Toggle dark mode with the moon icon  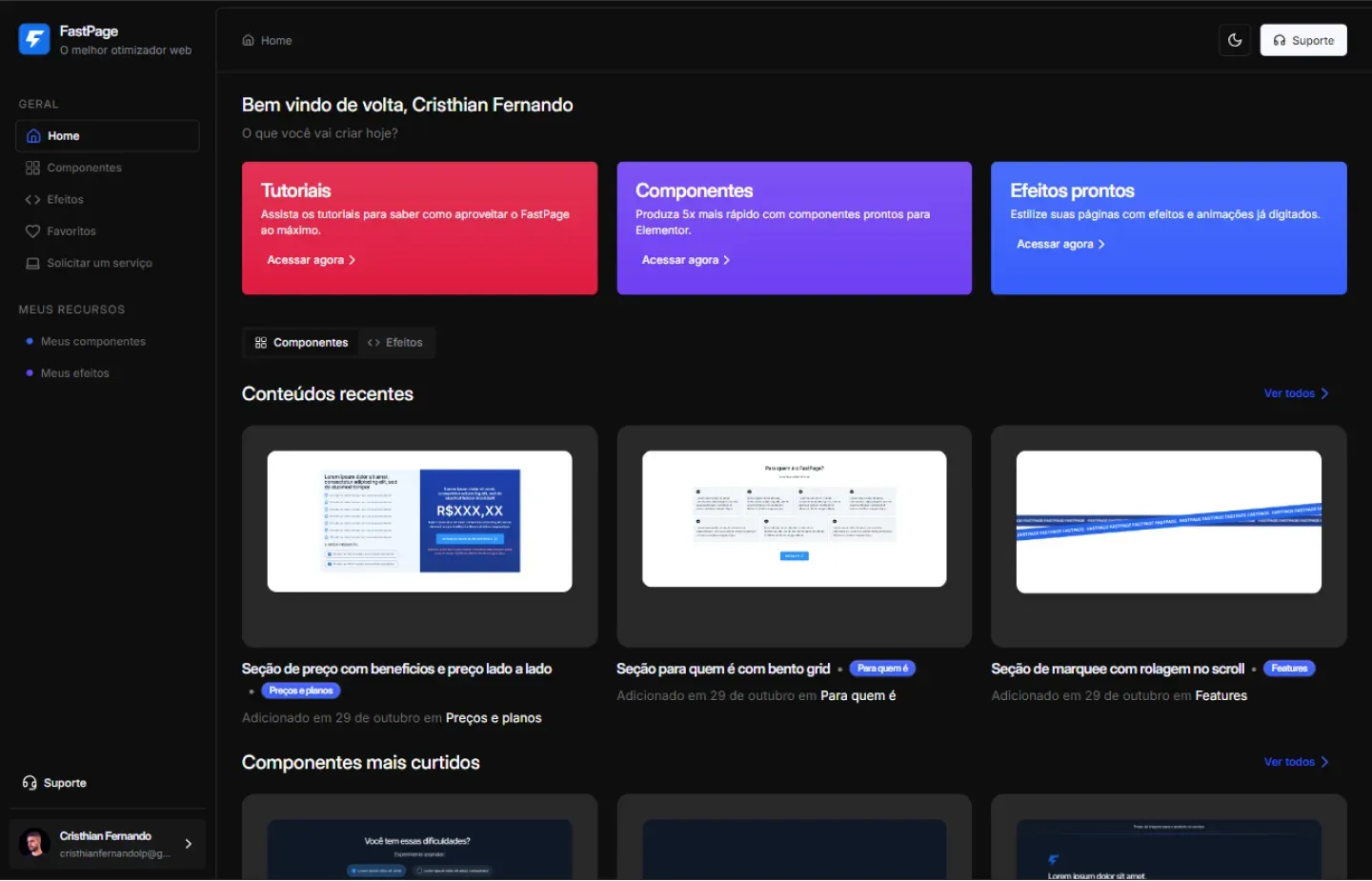tap(1235, 40)
